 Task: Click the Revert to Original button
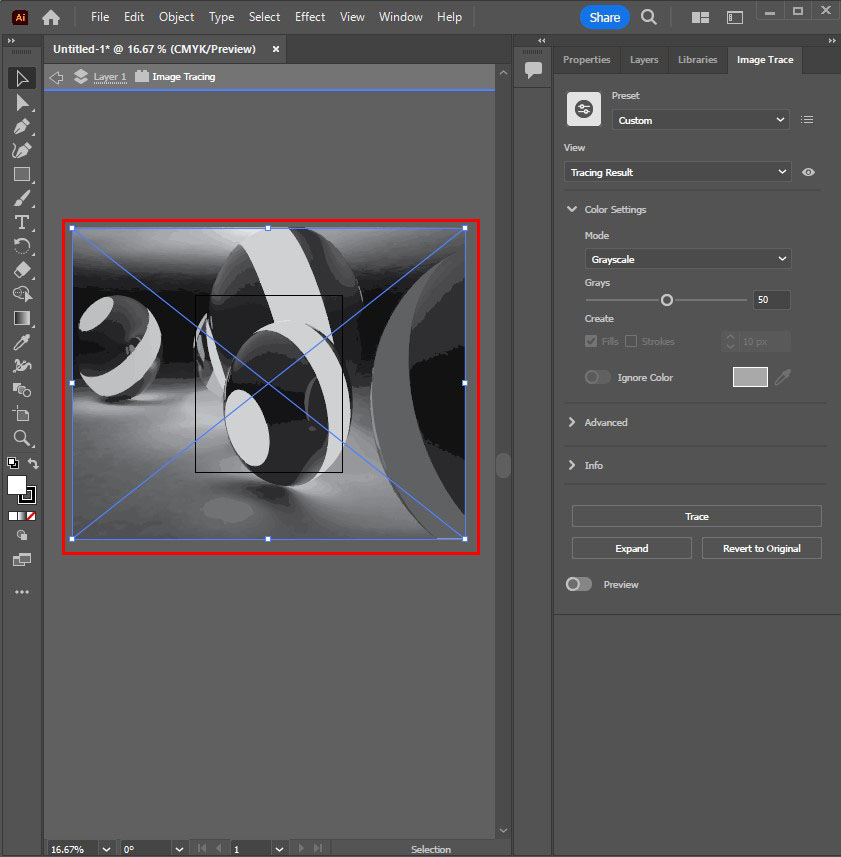(x=759, y=548)
